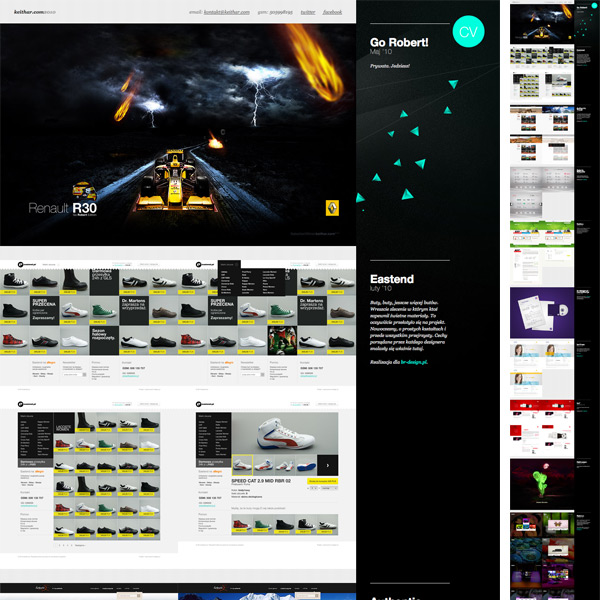Open the glowing green figure thumbnail
The width and height of the screenshot is (600, 600).
[x=542, y=484]
